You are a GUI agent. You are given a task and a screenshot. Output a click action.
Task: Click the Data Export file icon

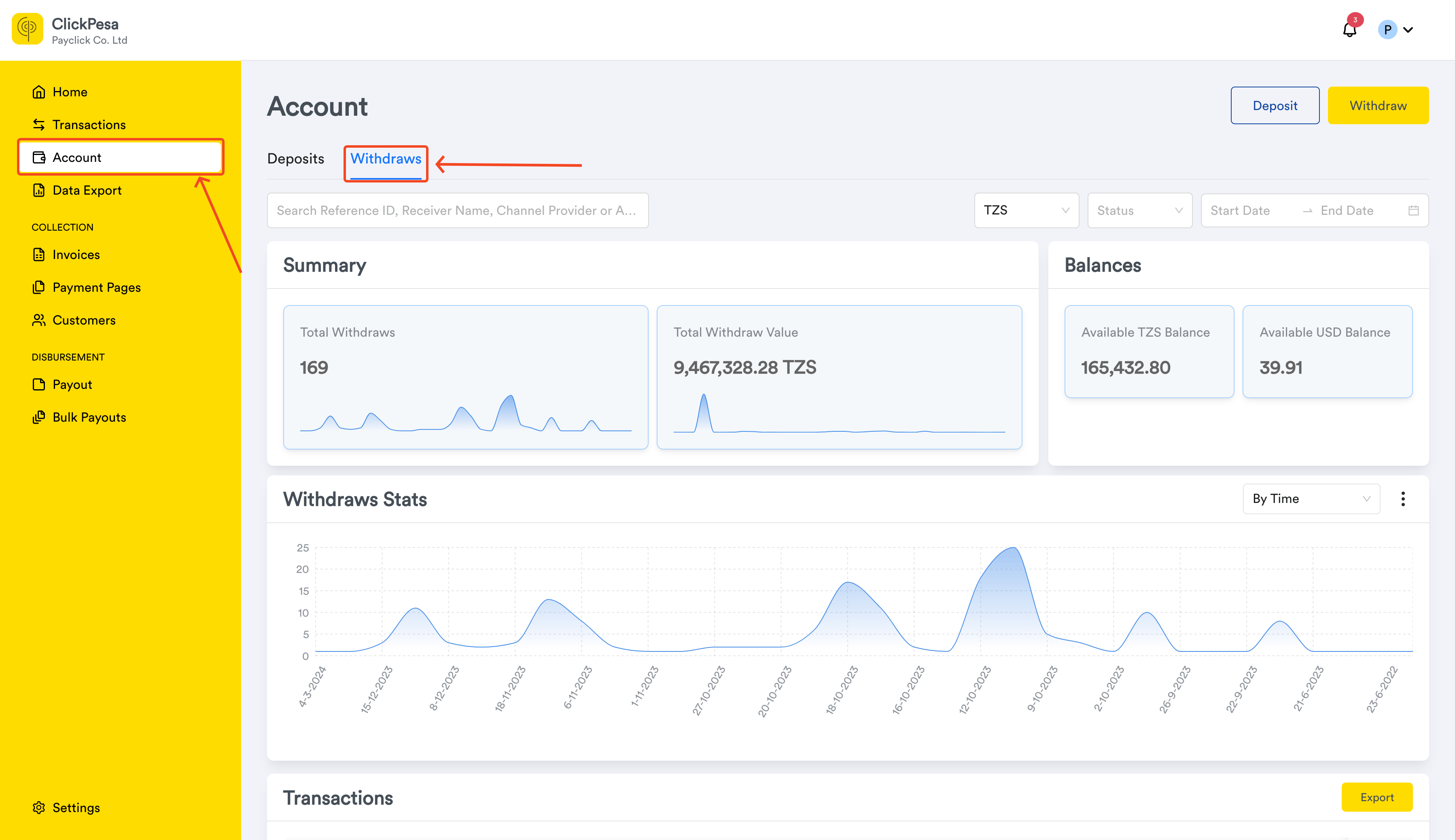tap(39, 191)
